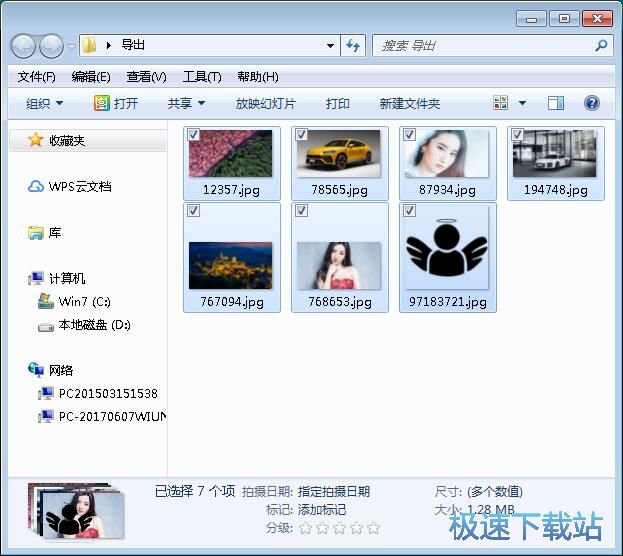Click the WPS cloud icon
This screenshot has height=556, width=623.
click(36, 186)
